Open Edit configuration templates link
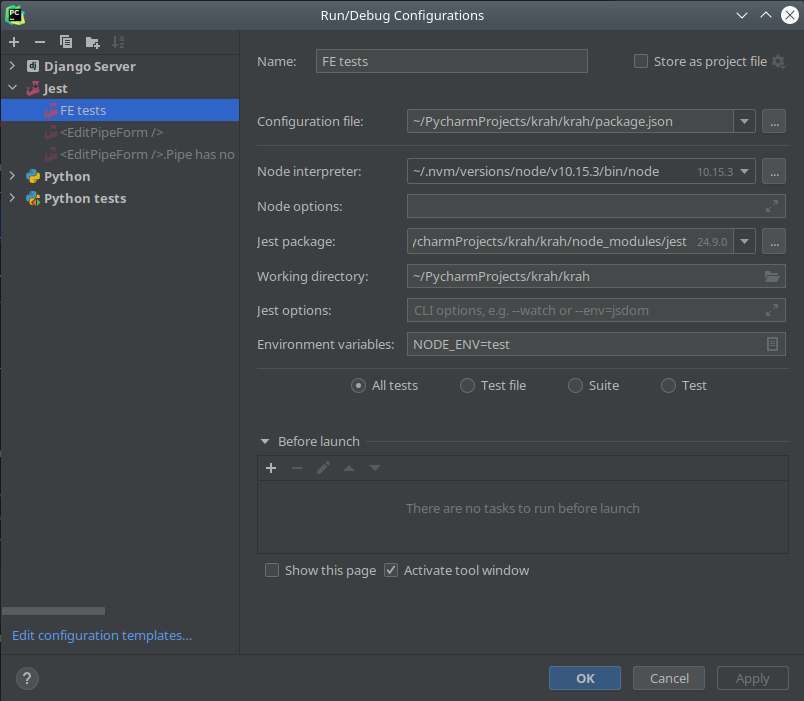The width and height of the screenshot is (804, 701). point(102,635)
